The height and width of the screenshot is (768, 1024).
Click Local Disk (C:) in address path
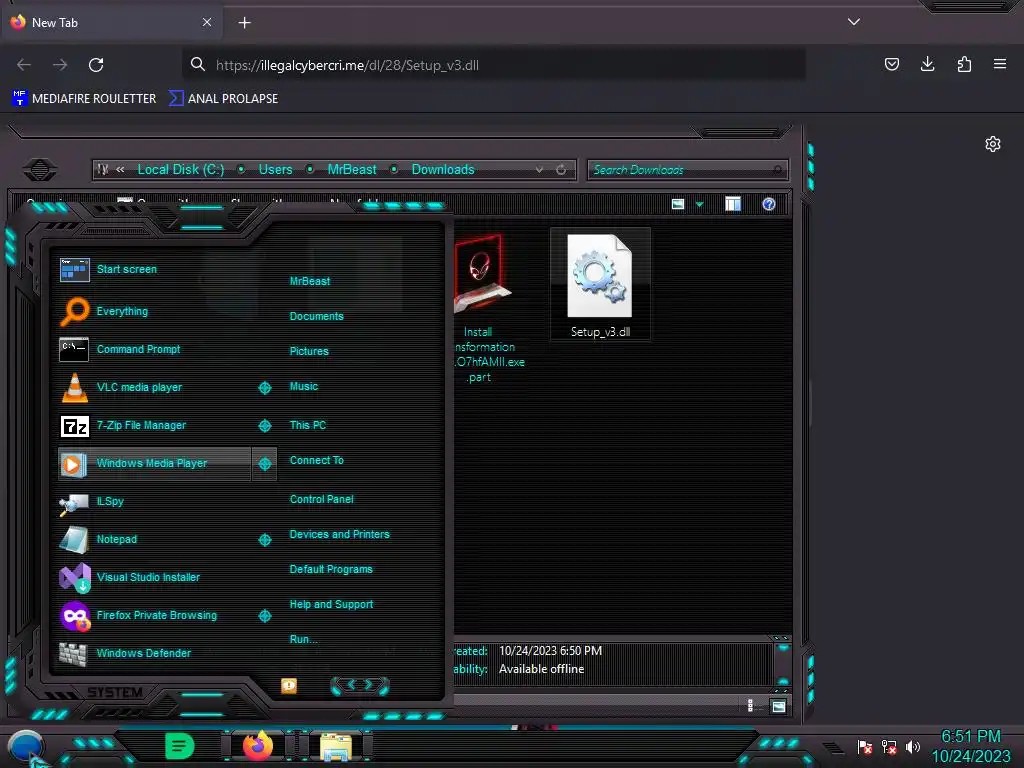[180, 170]
